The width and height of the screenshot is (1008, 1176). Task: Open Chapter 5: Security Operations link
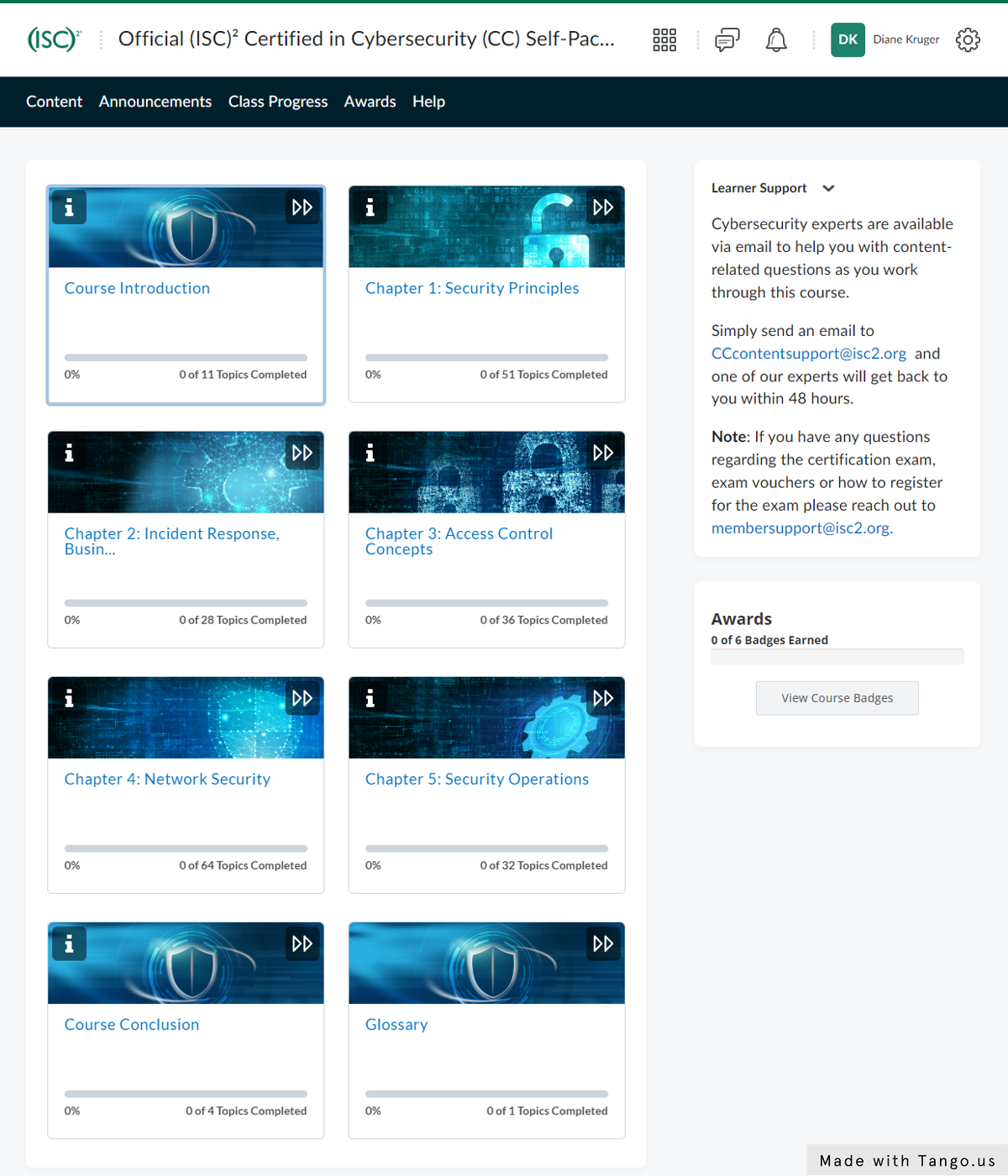point(477,779)
